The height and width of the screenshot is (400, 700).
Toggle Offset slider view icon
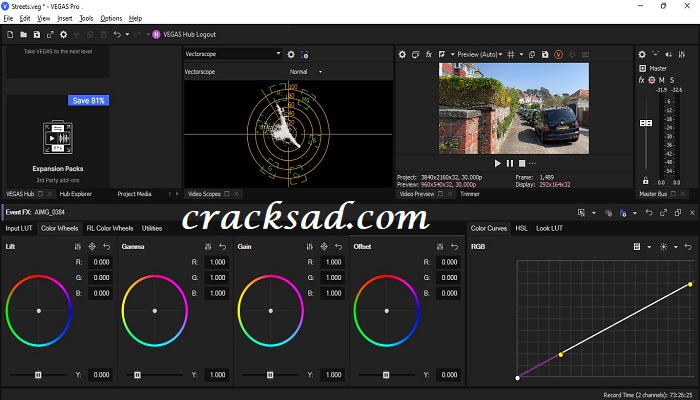click(x=440, y=246)
